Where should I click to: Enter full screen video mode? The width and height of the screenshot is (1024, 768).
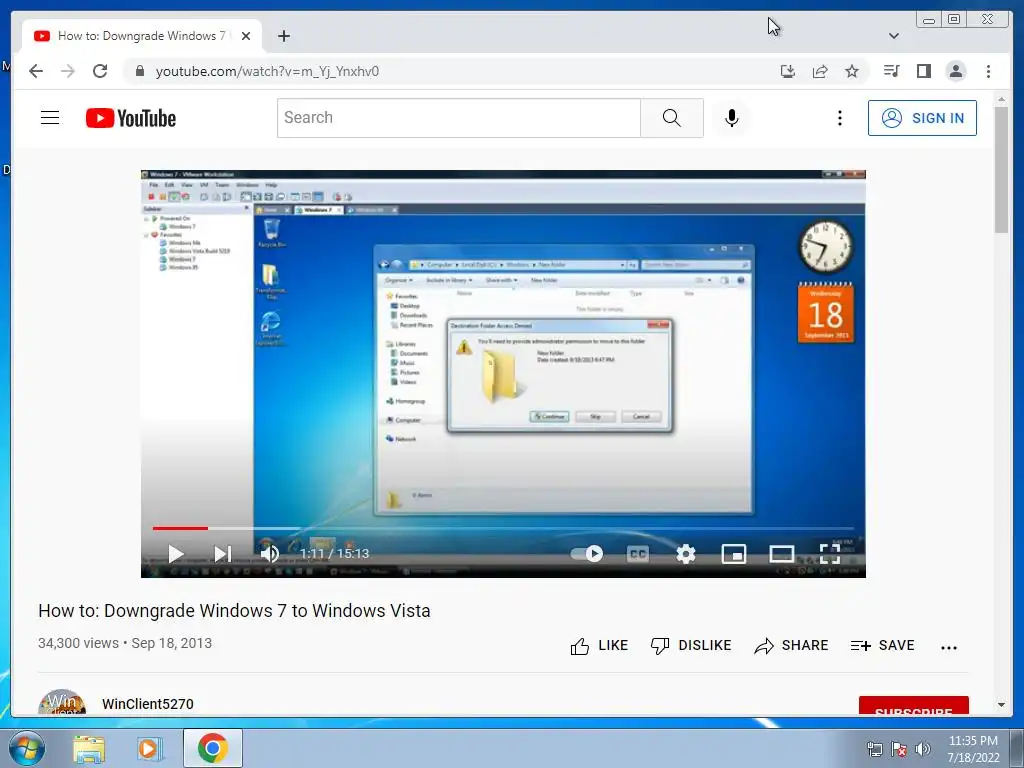coord(829,554)
